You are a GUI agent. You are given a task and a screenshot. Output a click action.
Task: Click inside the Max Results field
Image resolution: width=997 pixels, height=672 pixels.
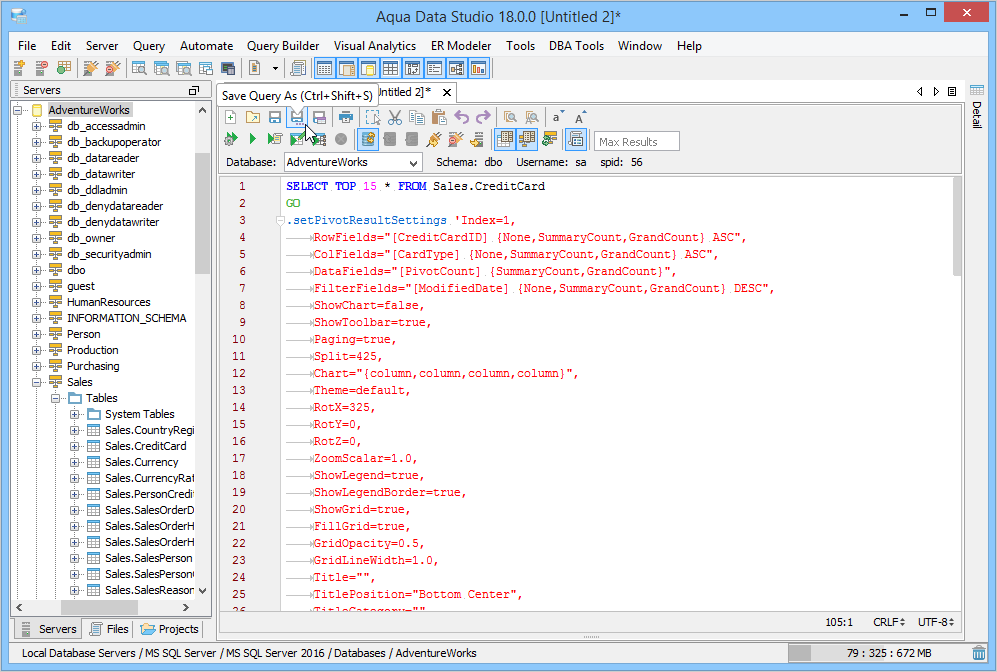(x=636, y=141)
